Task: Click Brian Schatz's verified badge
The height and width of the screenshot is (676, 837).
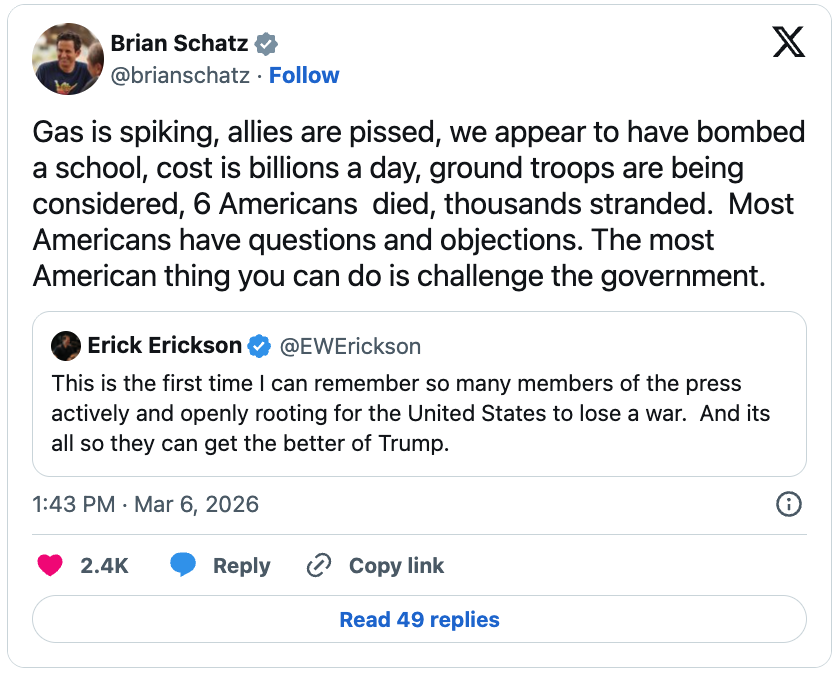Action: 266,44
